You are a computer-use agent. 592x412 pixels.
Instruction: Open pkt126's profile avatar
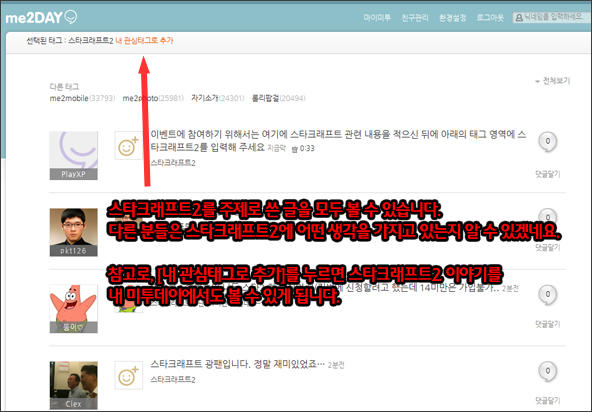[74, 232]
